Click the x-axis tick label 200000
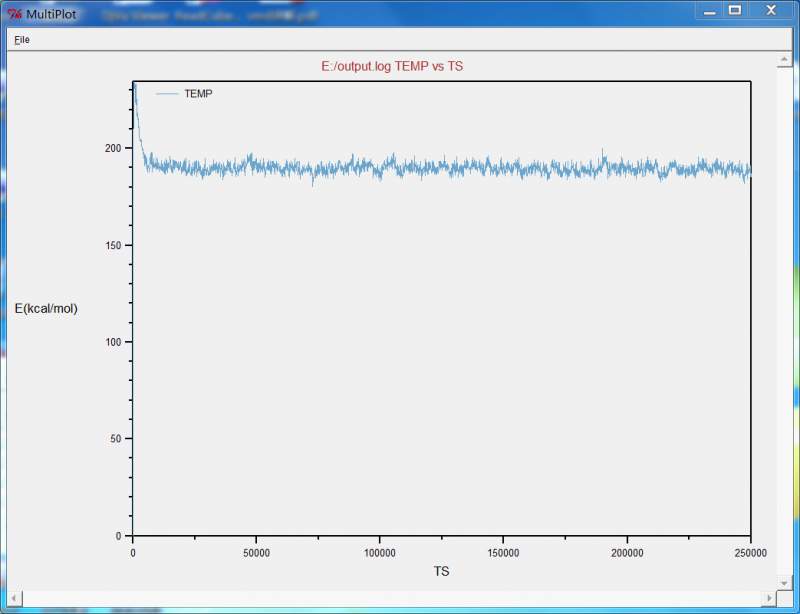This screenshot has width=800, height=614. point(627,553)
